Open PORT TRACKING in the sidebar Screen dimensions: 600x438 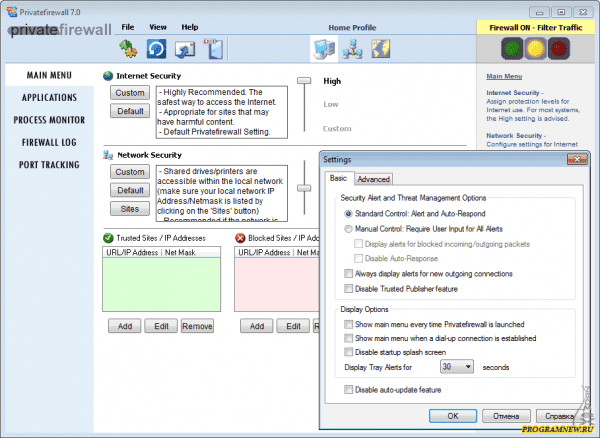point(49,164)
